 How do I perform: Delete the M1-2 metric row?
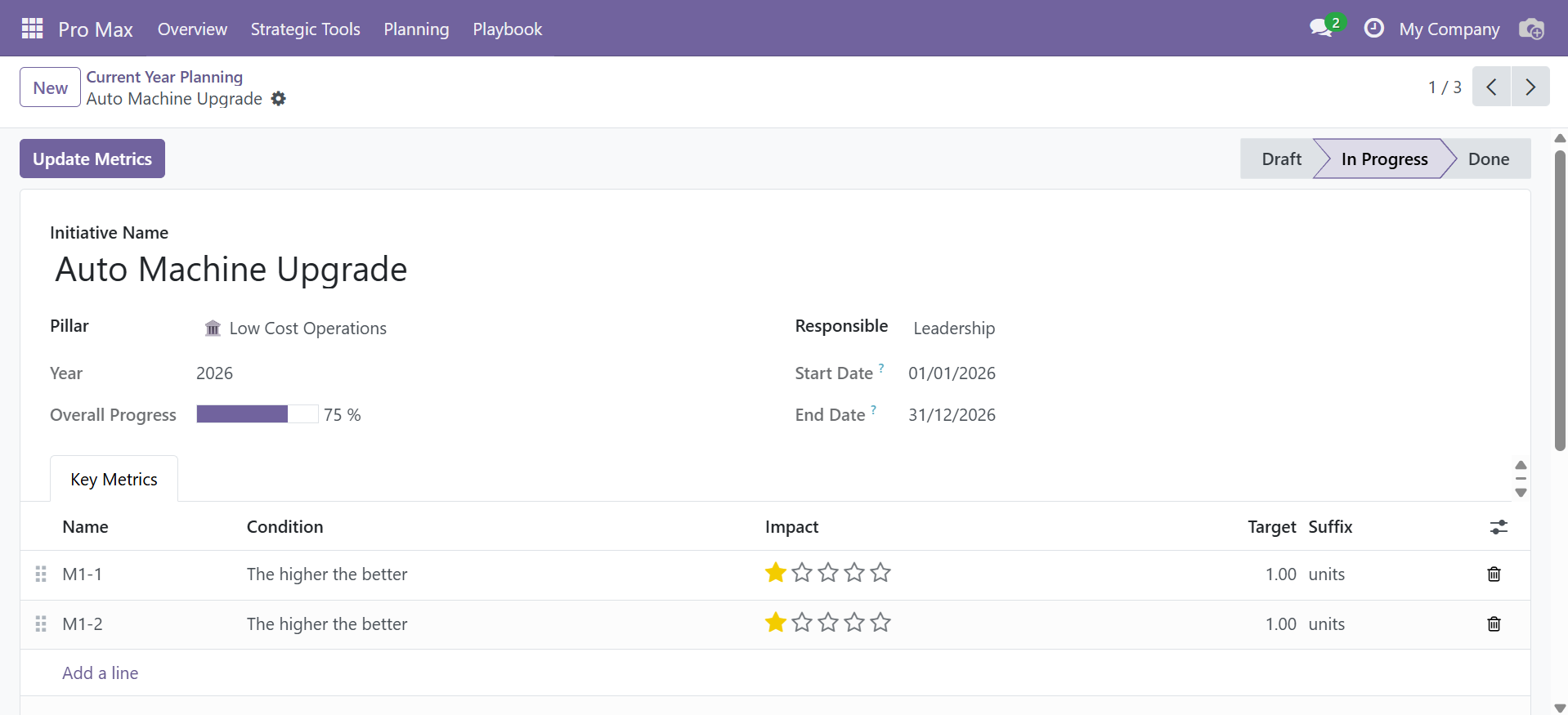pyautogui.click(x=1494, y=624)
